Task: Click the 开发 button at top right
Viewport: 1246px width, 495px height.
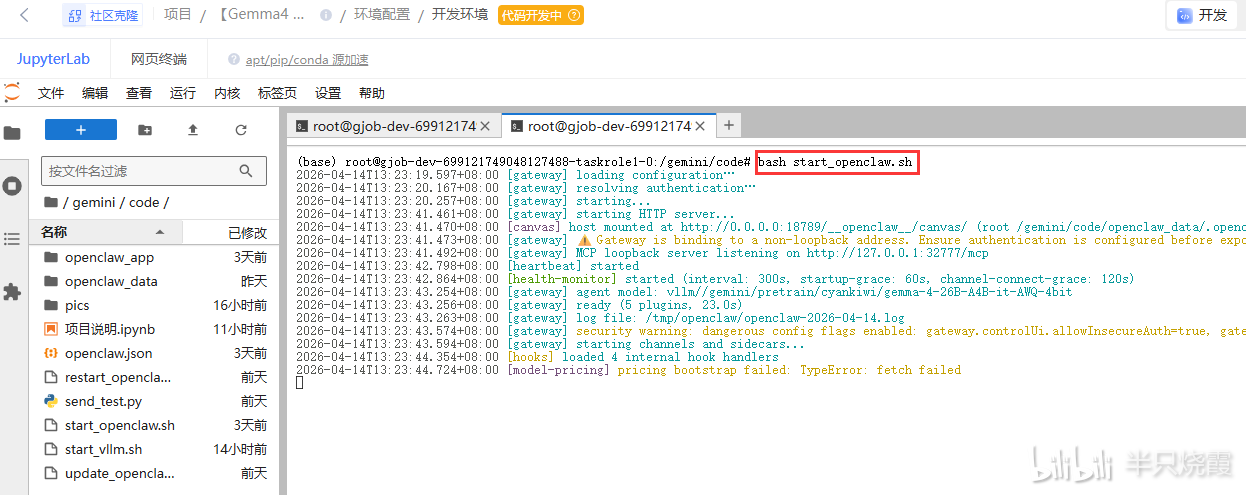Action: pos(1203,15)
